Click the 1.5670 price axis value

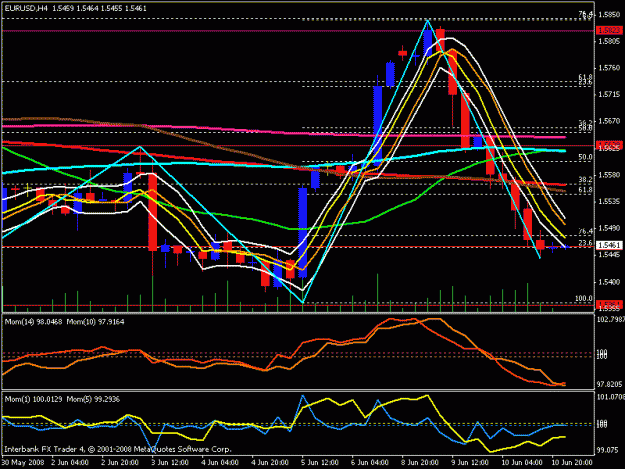(609, 121)
